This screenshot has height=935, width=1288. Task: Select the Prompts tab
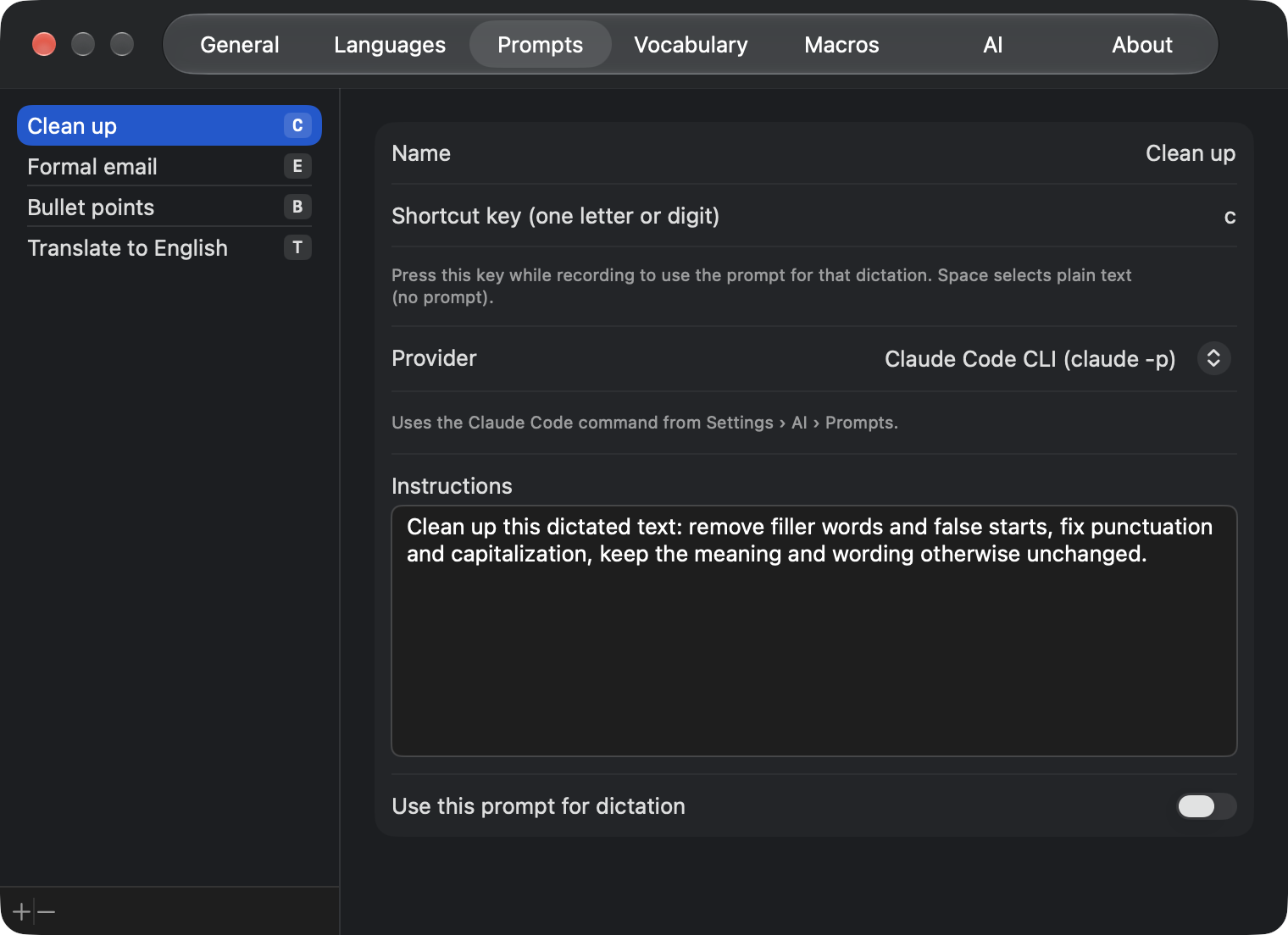point(541,45)
